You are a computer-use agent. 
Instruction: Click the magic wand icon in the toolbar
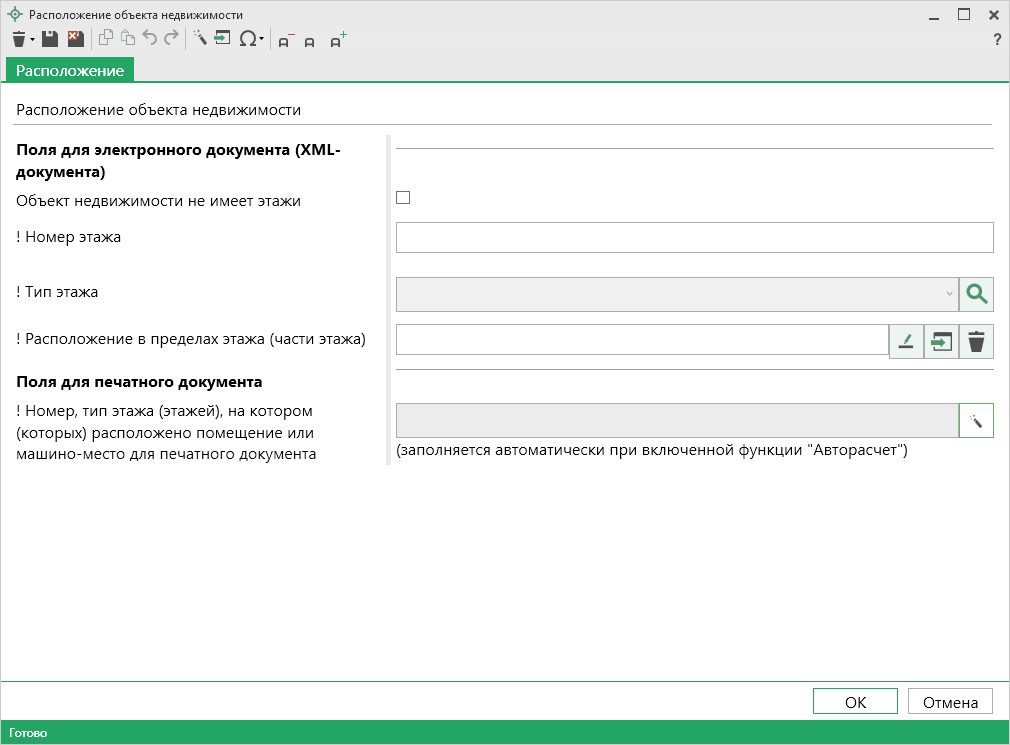199,39
